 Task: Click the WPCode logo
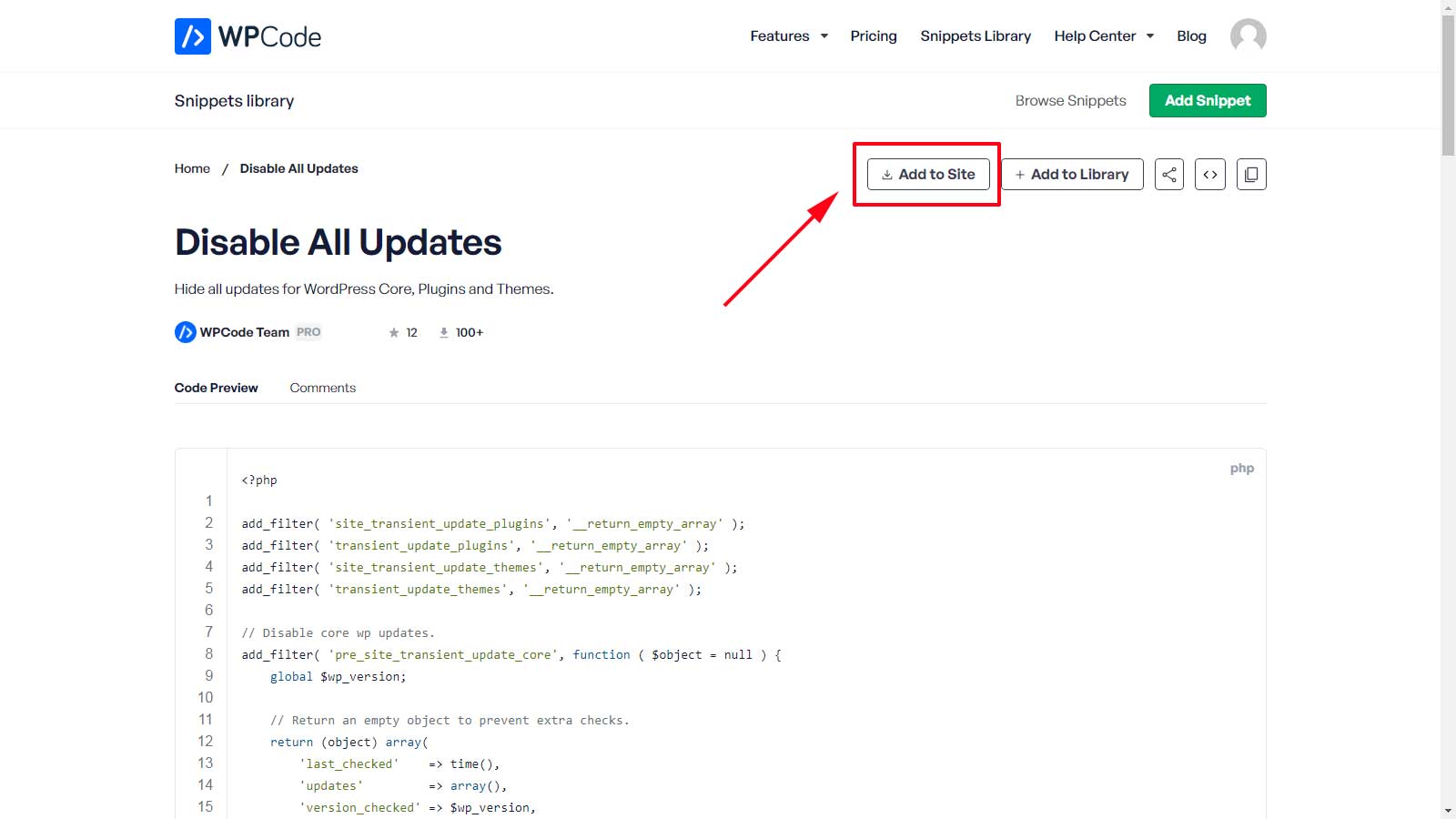point(248,36)
